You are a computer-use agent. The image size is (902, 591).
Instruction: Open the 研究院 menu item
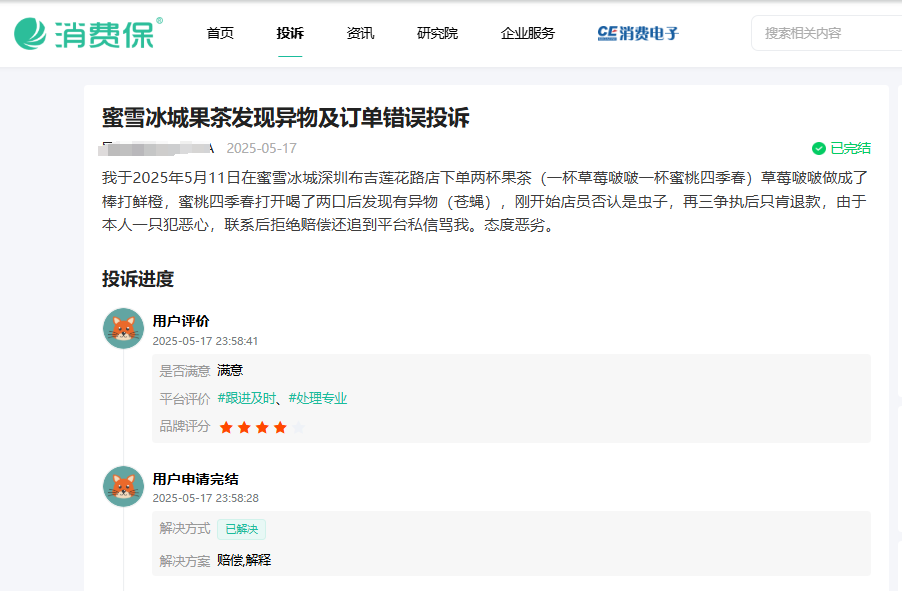(437, 33)
